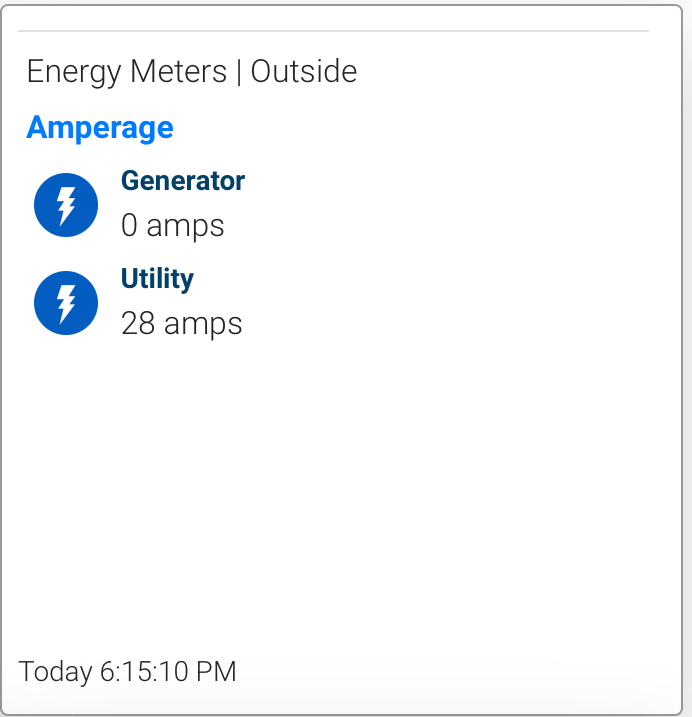
Task: Click the gray scrollbar strip at the card edge
Action: (x=687, y=358)
